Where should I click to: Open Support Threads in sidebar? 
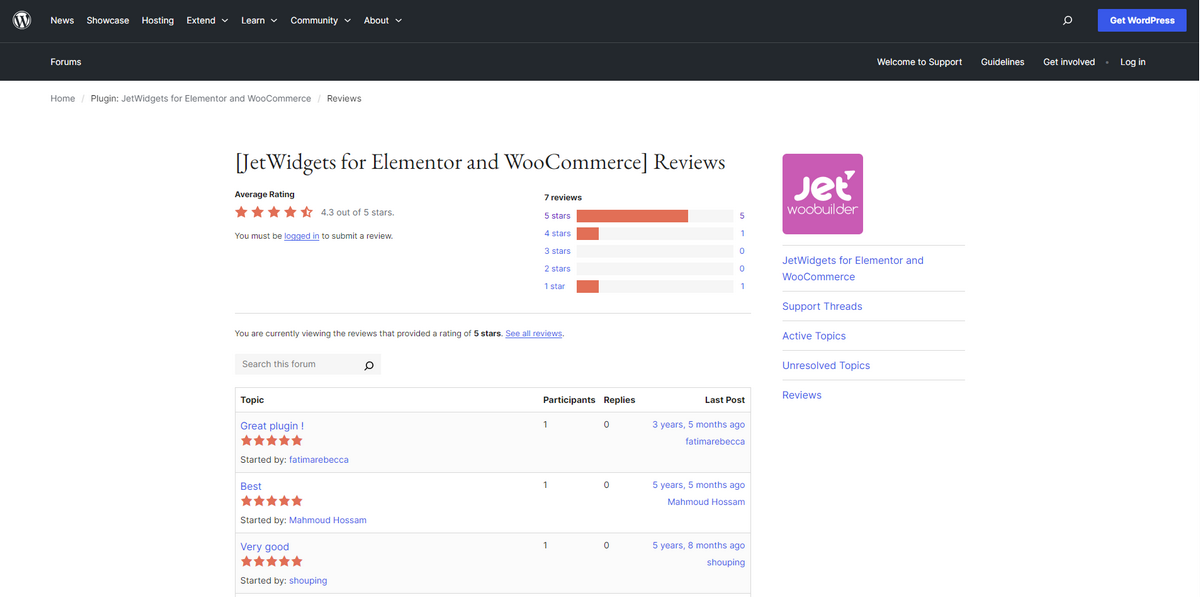822,306
